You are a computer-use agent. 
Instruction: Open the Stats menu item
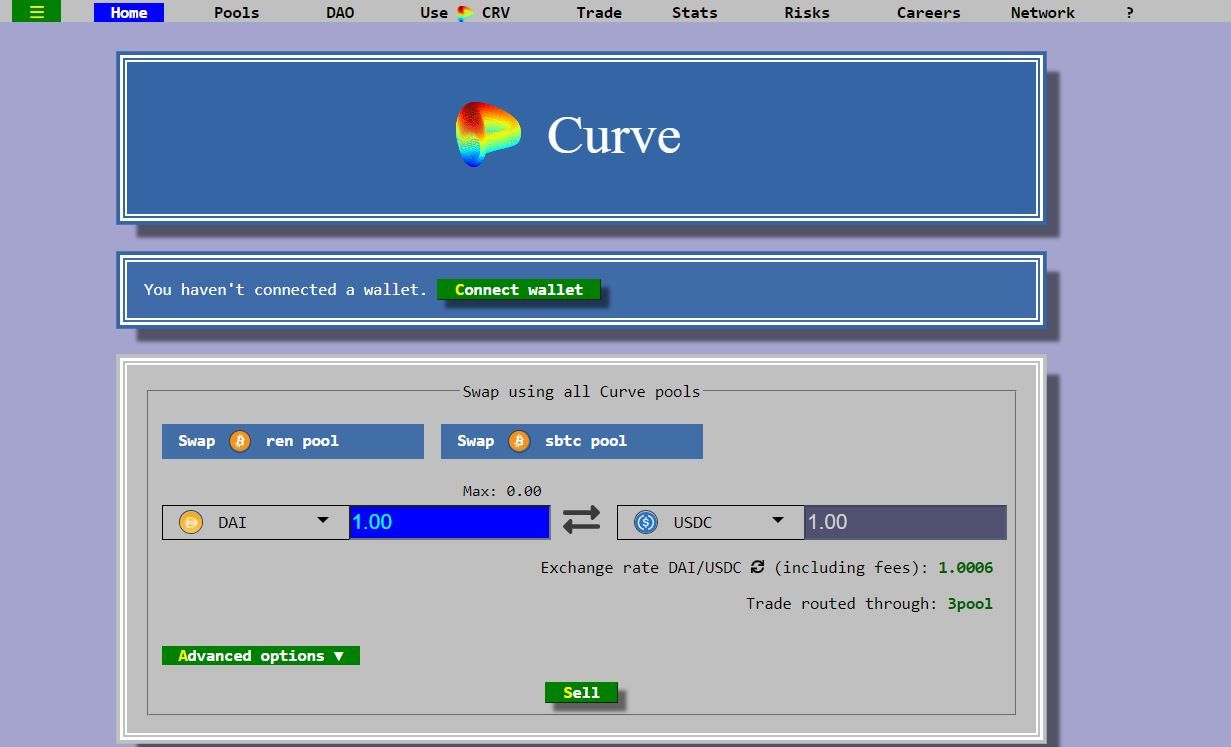(x=694, y=13)
